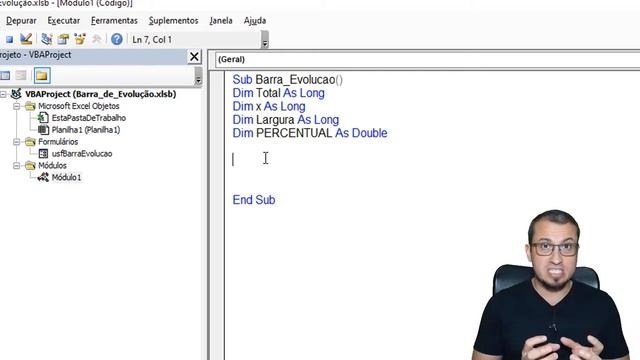Open the Janela menu
The width and height of the screenshot is (640, 360).
221,20
